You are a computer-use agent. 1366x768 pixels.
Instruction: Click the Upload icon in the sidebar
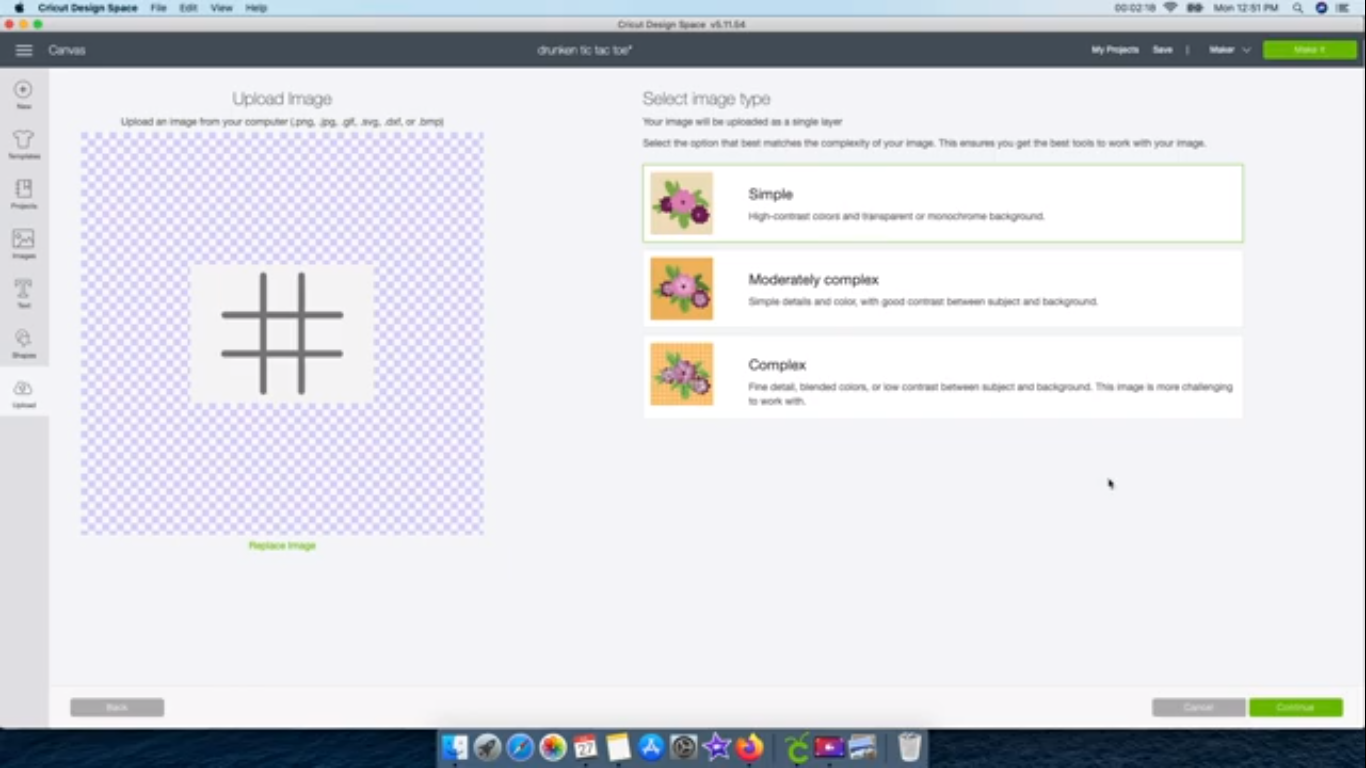22,390
